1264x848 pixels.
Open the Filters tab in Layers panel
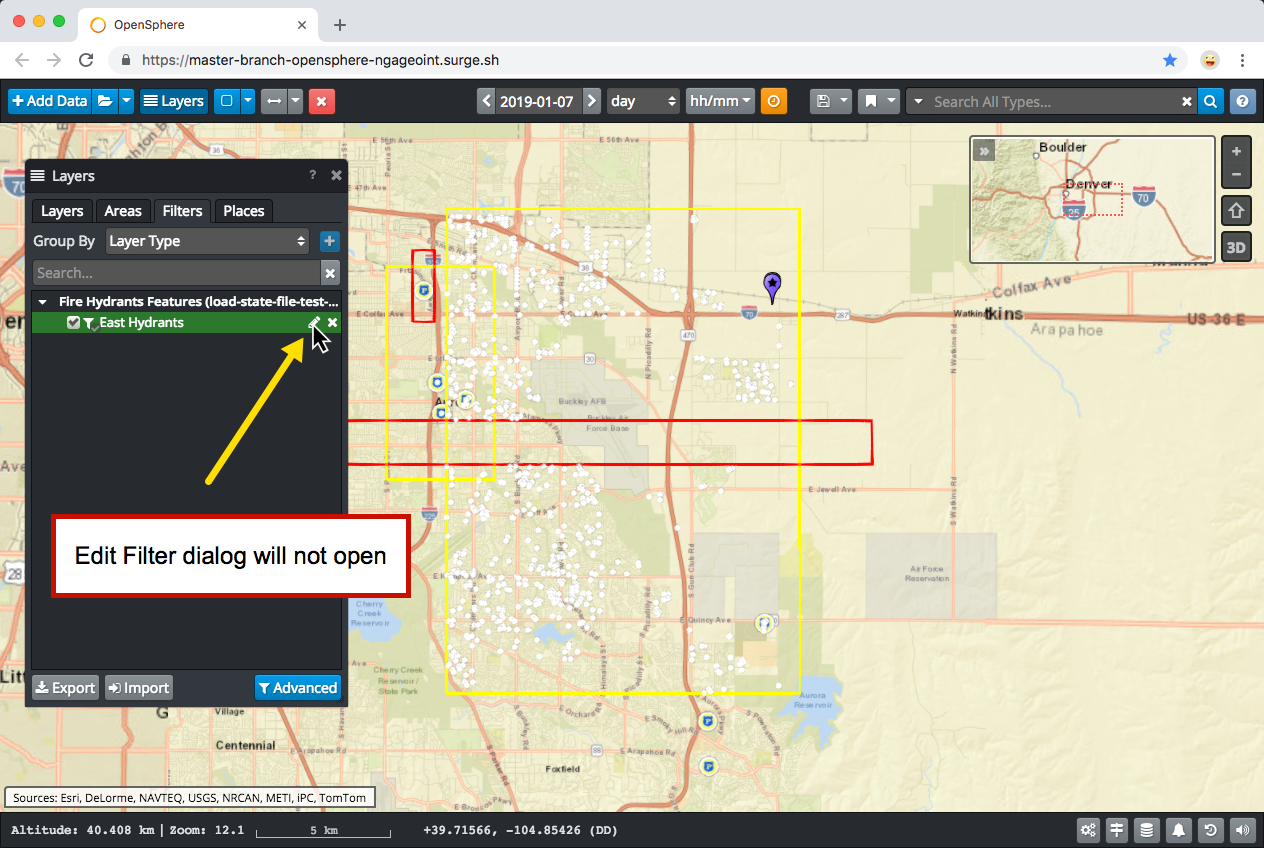182,211
